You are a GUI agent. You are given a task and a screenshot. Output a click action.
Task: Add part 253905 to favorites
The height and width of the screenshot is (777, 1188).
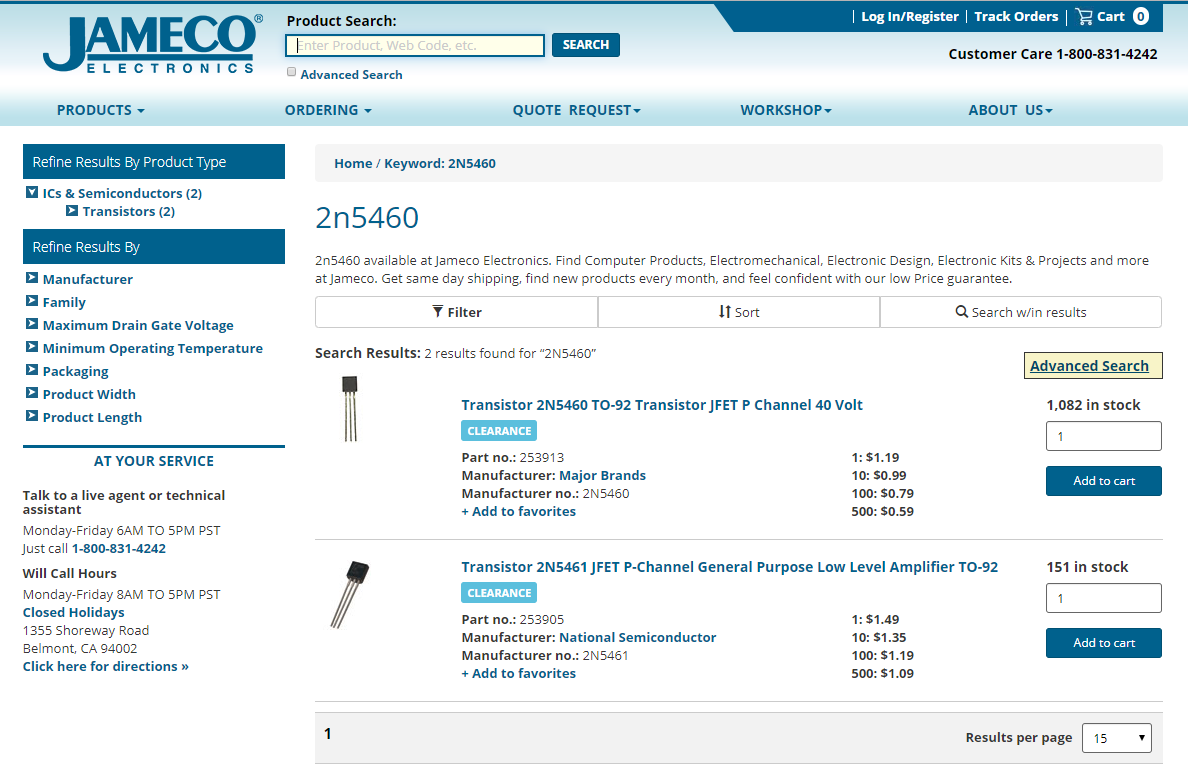tap(518, 674)
